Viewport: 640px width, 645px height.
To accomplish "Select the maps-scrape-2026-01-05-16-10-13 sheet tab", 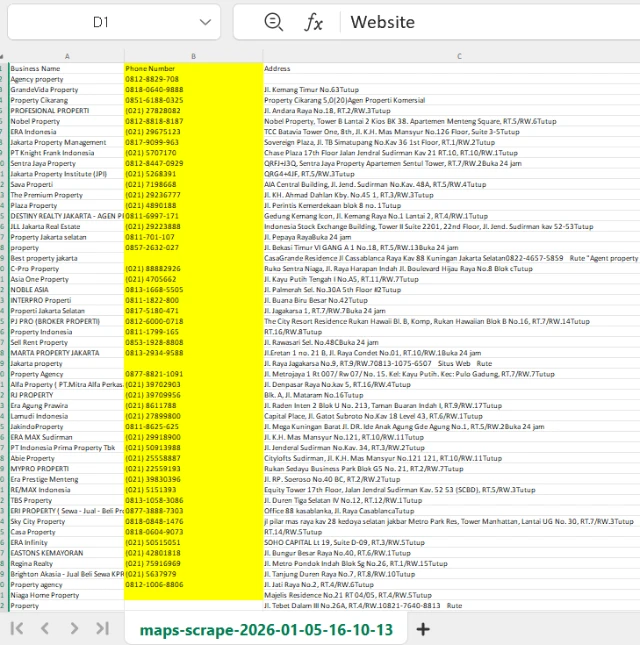I will point(266,629).
